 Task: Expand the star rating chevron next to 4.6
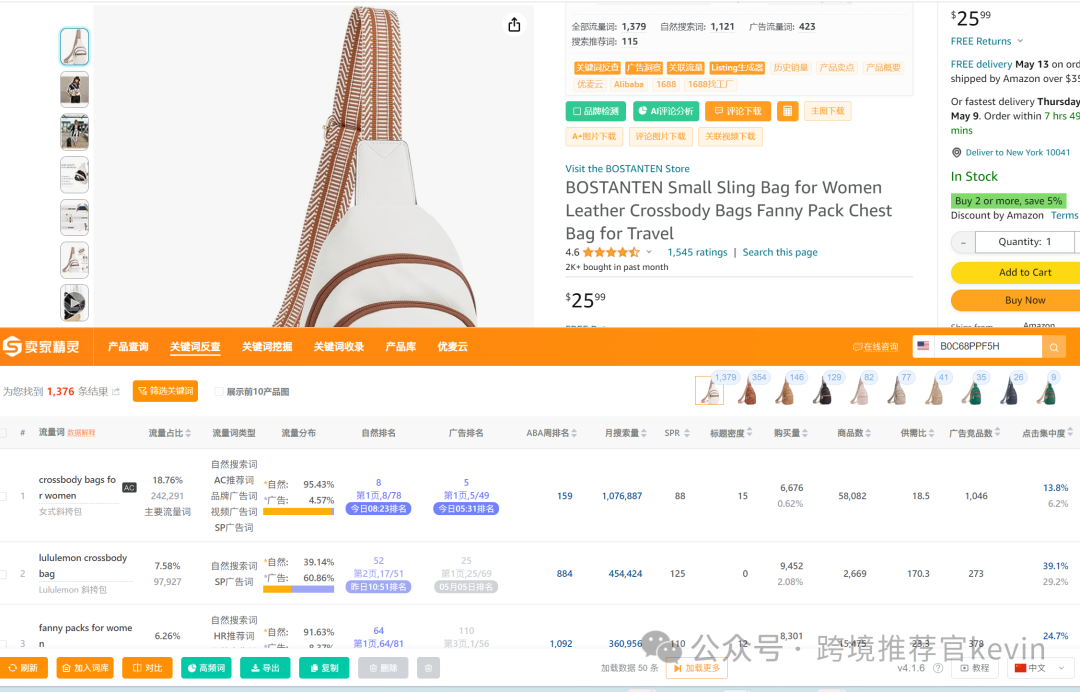pyautogui.click(x=649, y=252)
